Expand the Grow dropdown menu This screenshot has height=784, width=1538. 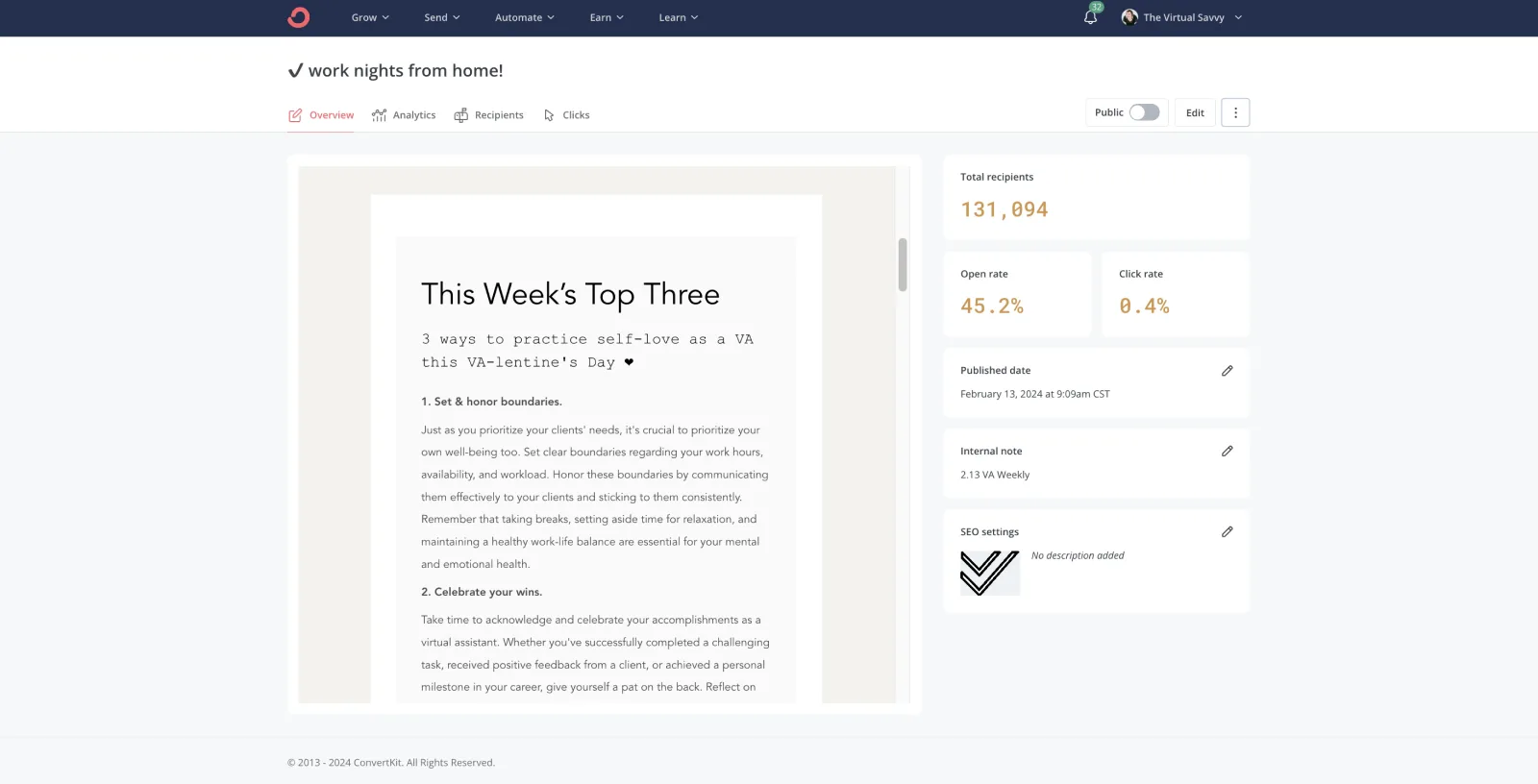(370, 17)
